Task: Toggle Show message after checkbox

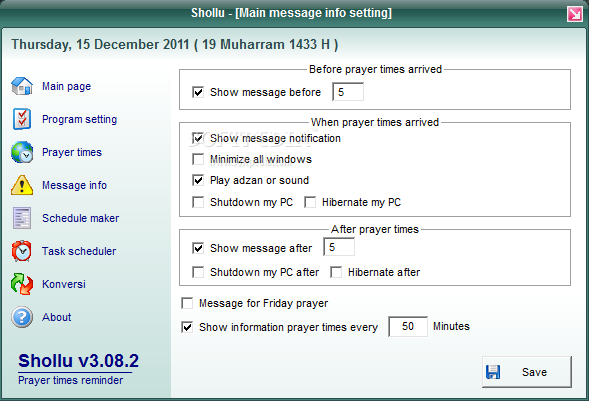Action: pos(198,248)
